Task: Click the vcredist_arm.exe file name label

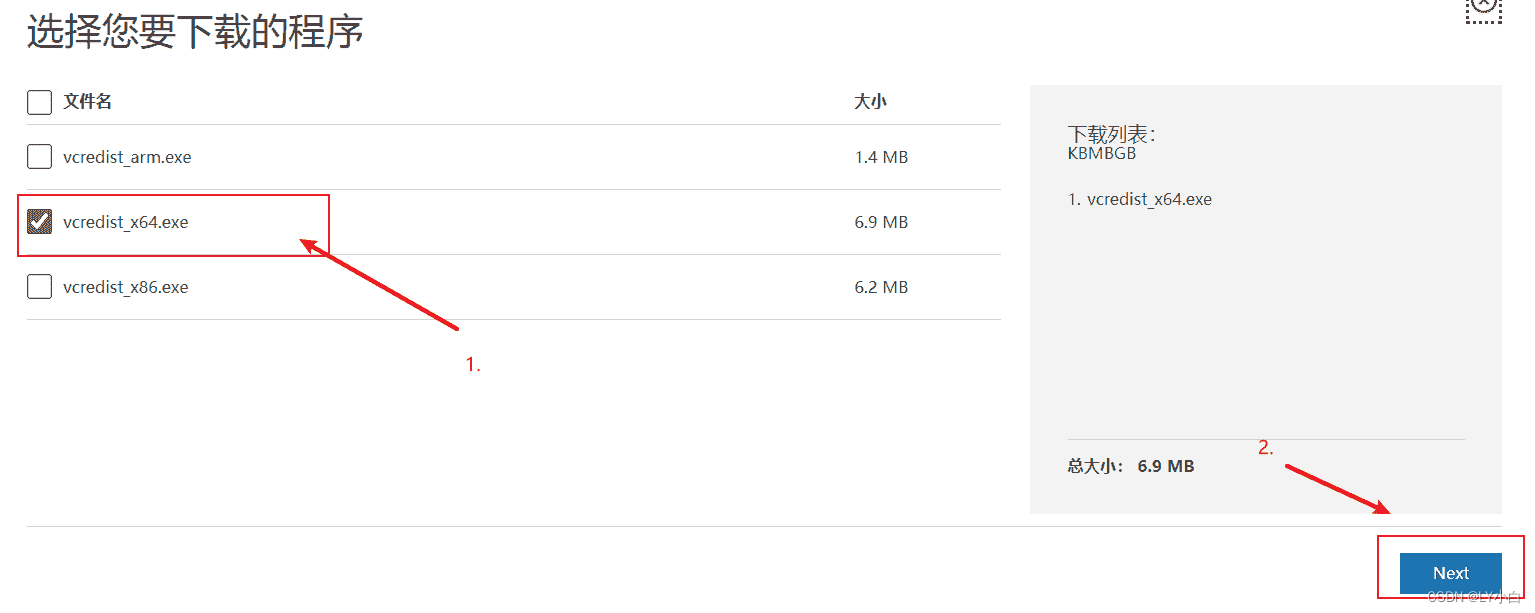Action: click(x=126, y=157)
